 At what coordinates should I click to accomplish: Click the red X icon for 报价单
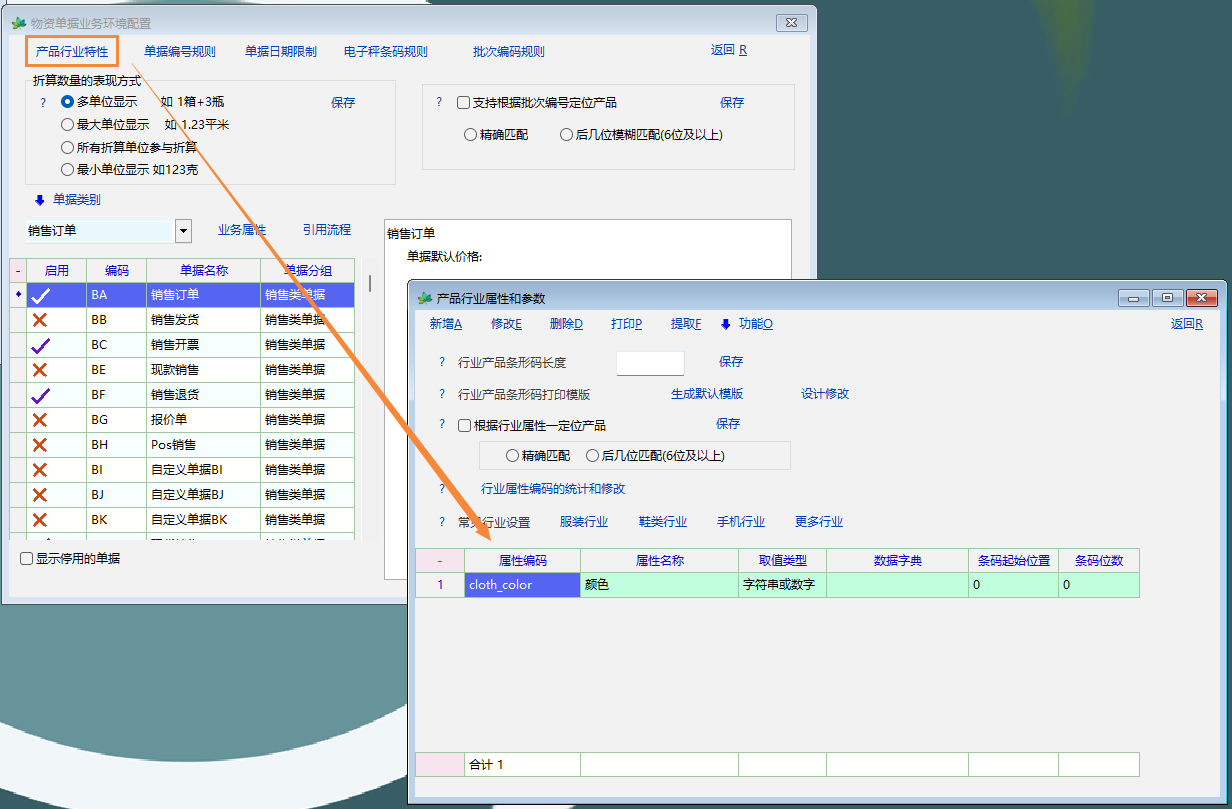pyautogui.click(x=40, y=420)
